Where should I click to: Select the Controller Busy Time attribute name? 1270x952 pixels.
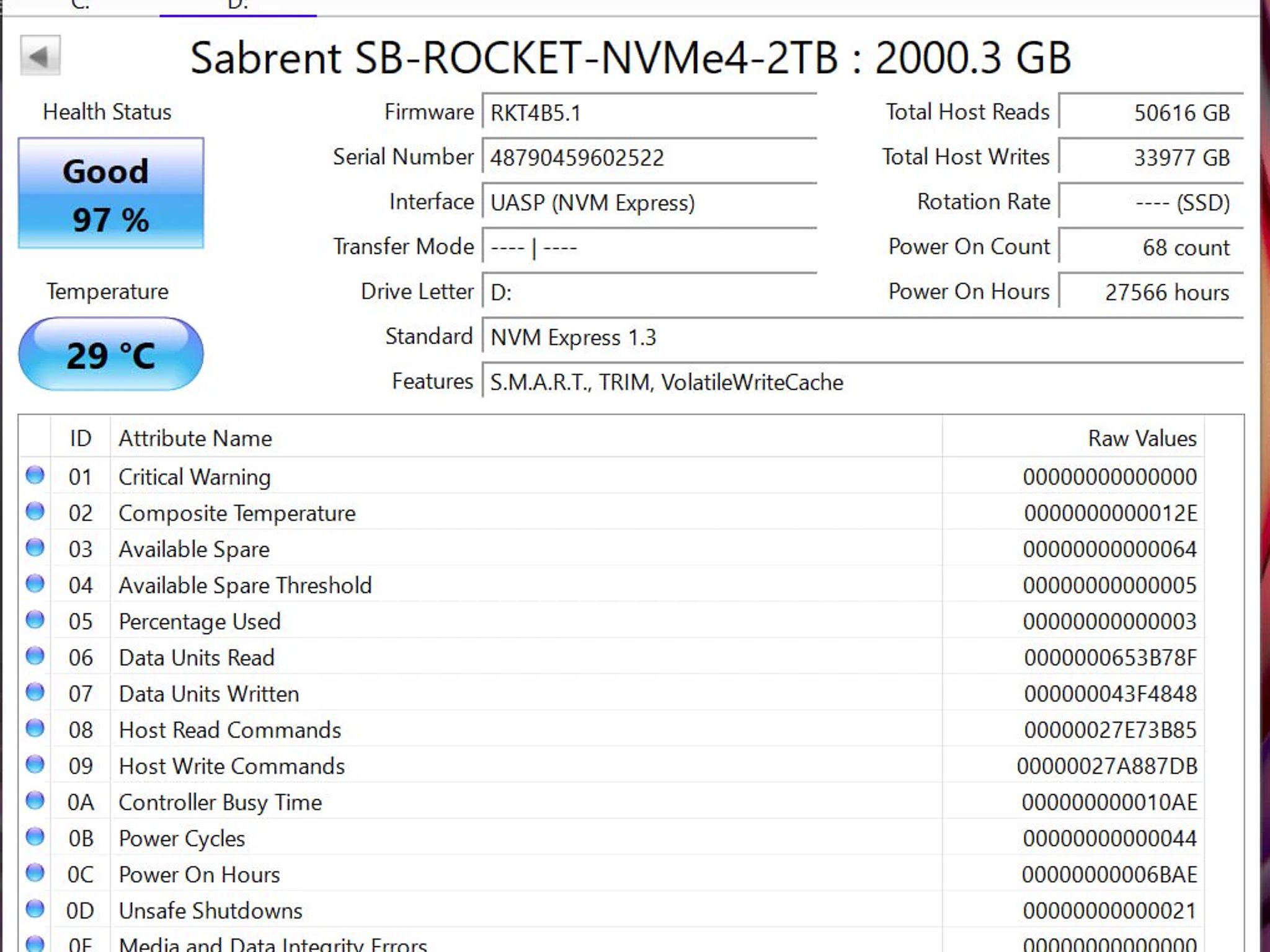pyautogui.click(x=220, y=803)
